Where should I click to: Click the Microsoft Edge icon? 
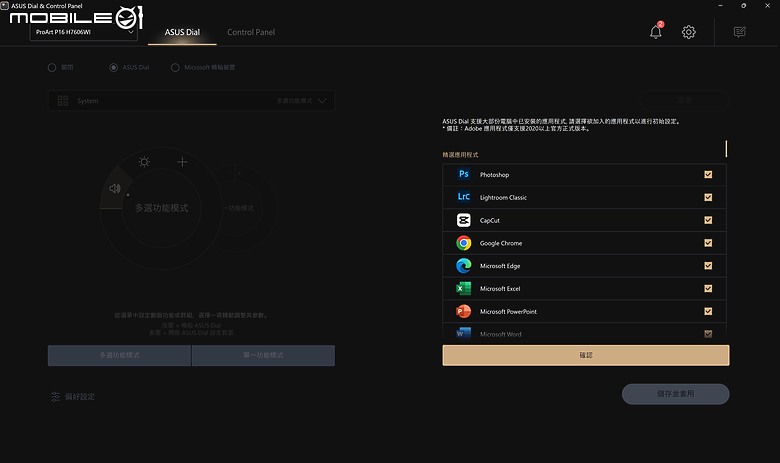[464, 266]
